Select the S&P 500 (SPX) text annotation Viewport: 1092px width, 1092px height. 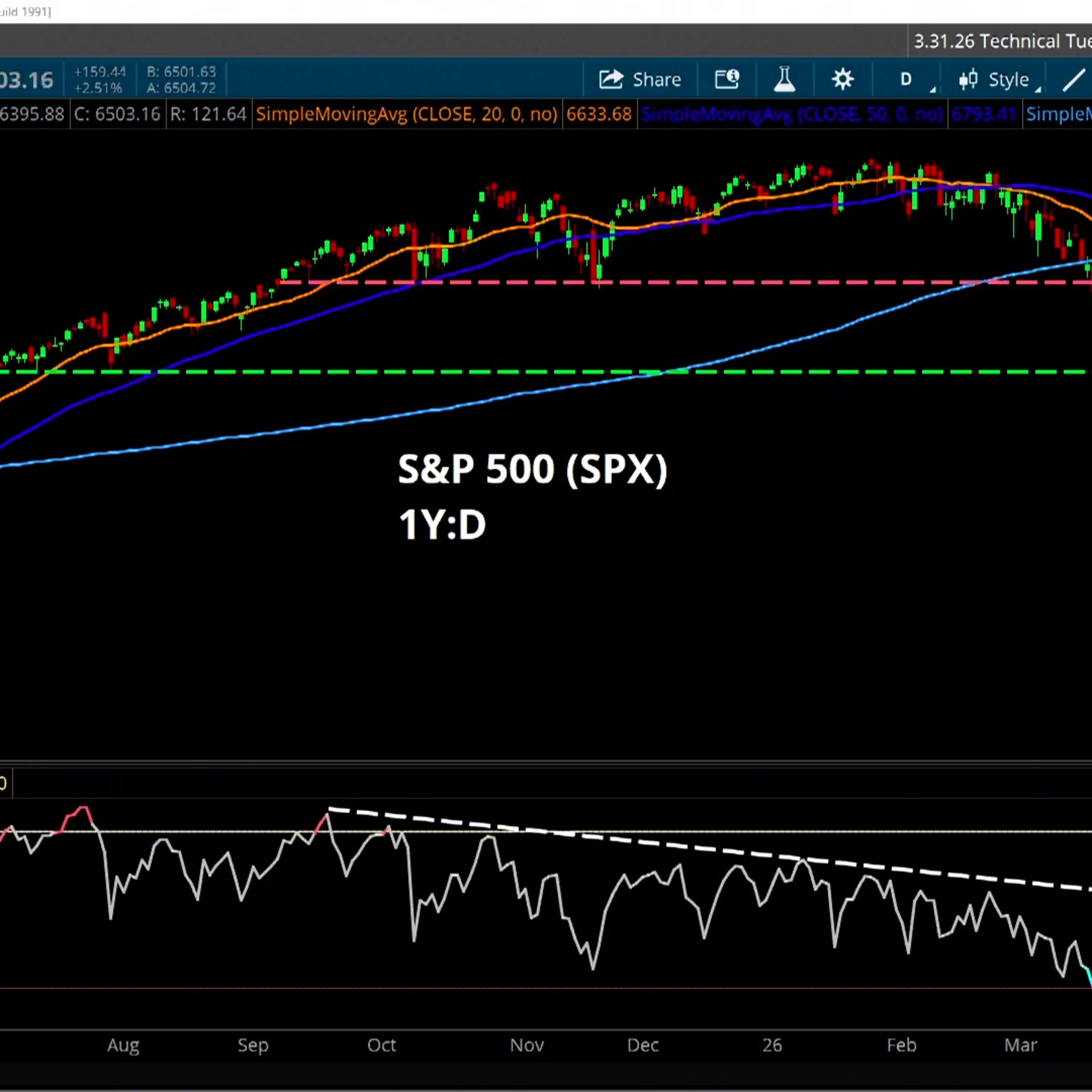533,469
